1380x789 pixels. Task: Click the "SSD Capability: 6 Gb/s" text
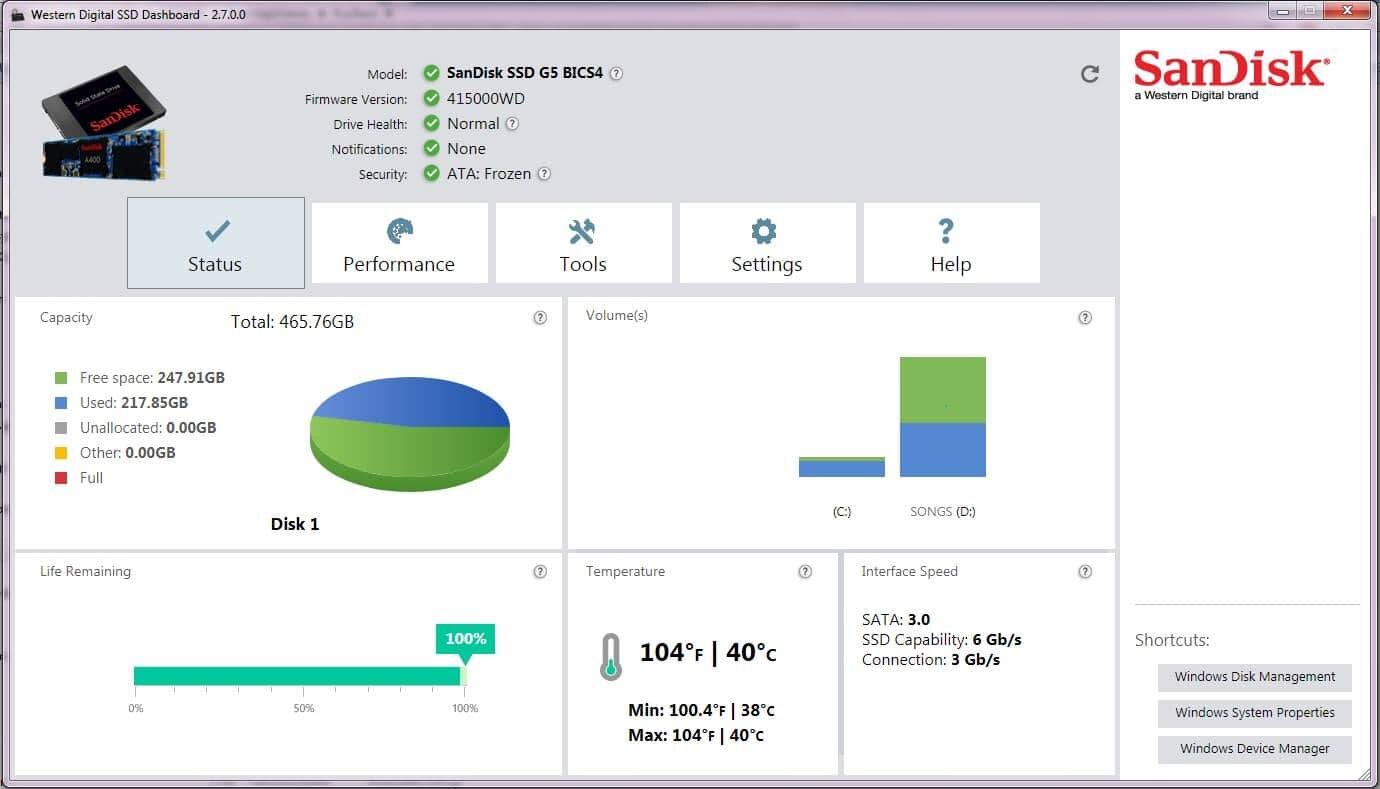(x=941, y=640)
